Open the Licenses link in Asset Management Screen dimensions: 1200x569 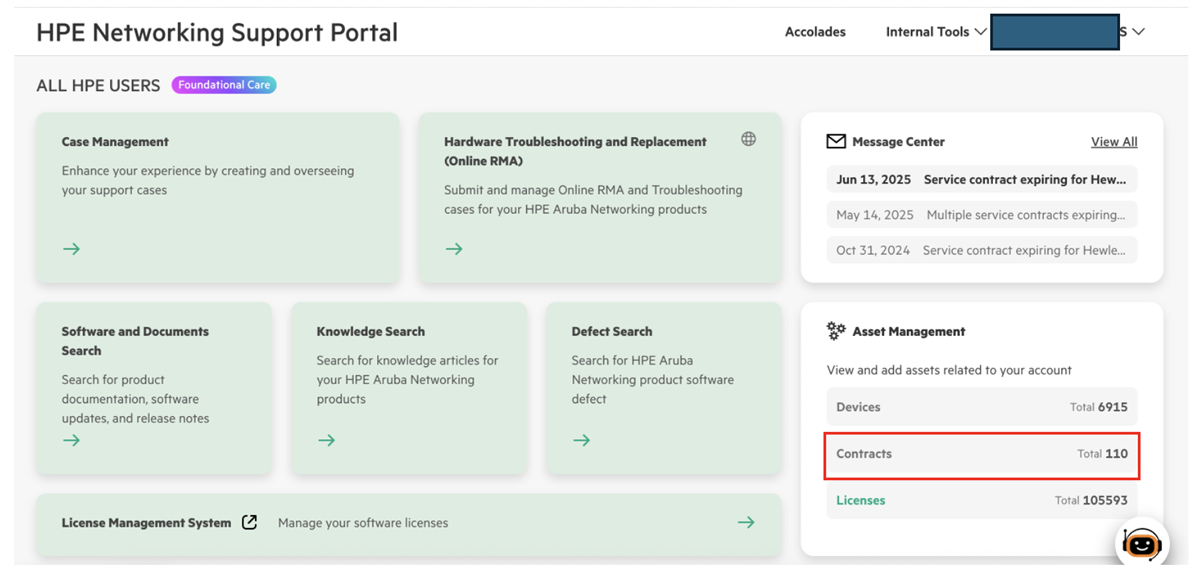pos(860,500)
